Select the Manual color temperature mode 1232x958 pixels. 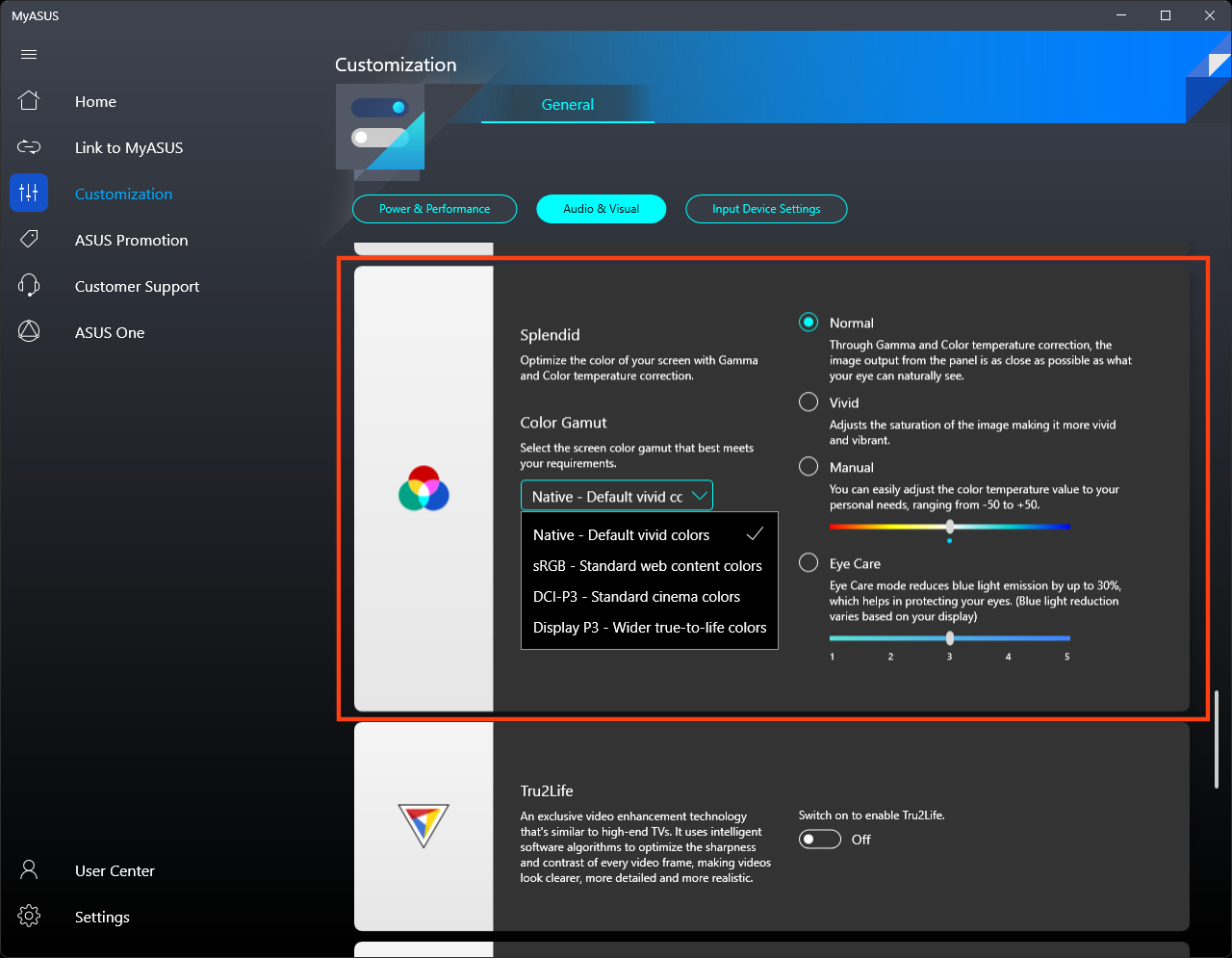click(x=808, y=467)
